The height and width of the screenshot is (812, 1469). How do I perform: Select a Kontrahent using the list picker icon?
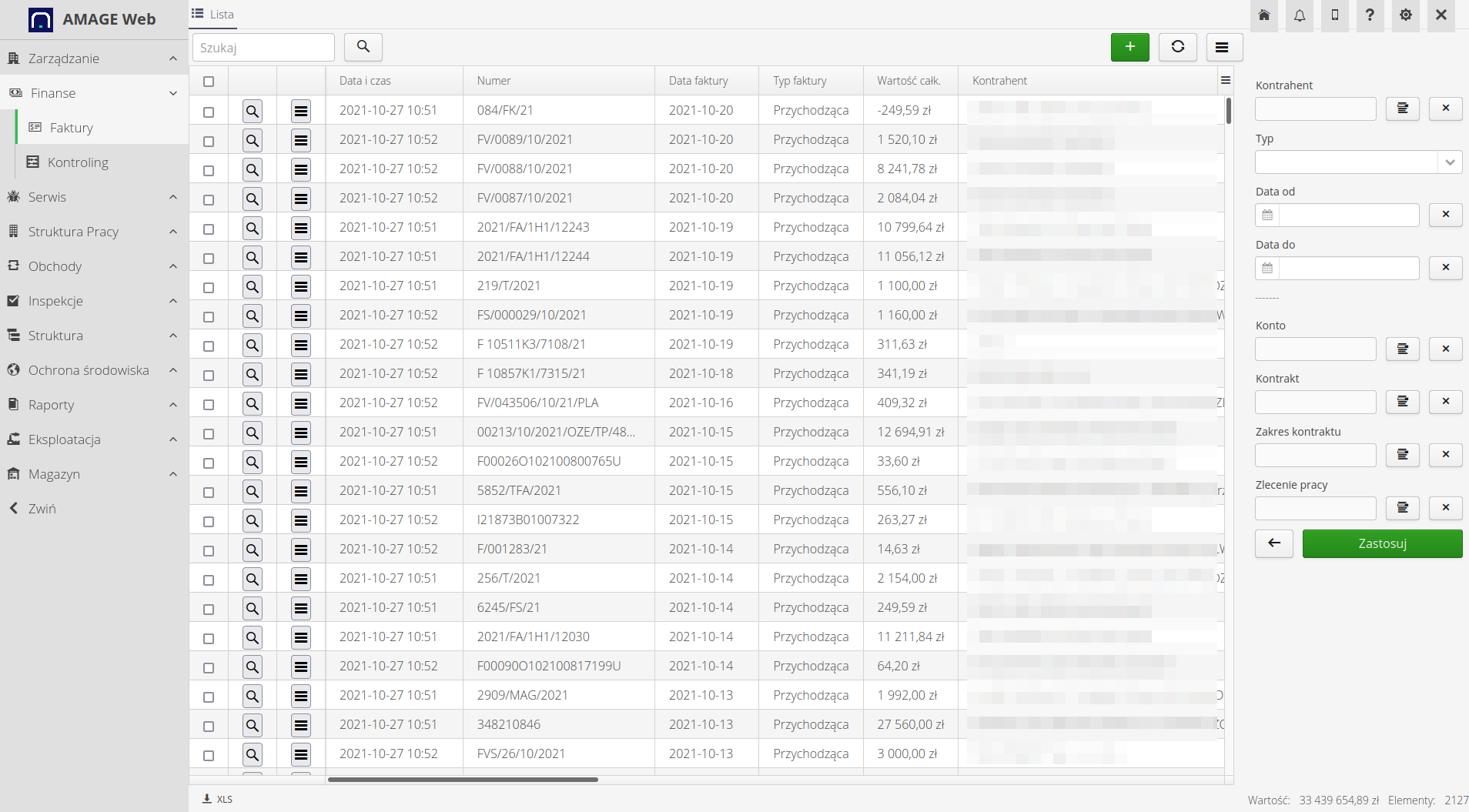pyautogui.click(x=1403, y=109)
